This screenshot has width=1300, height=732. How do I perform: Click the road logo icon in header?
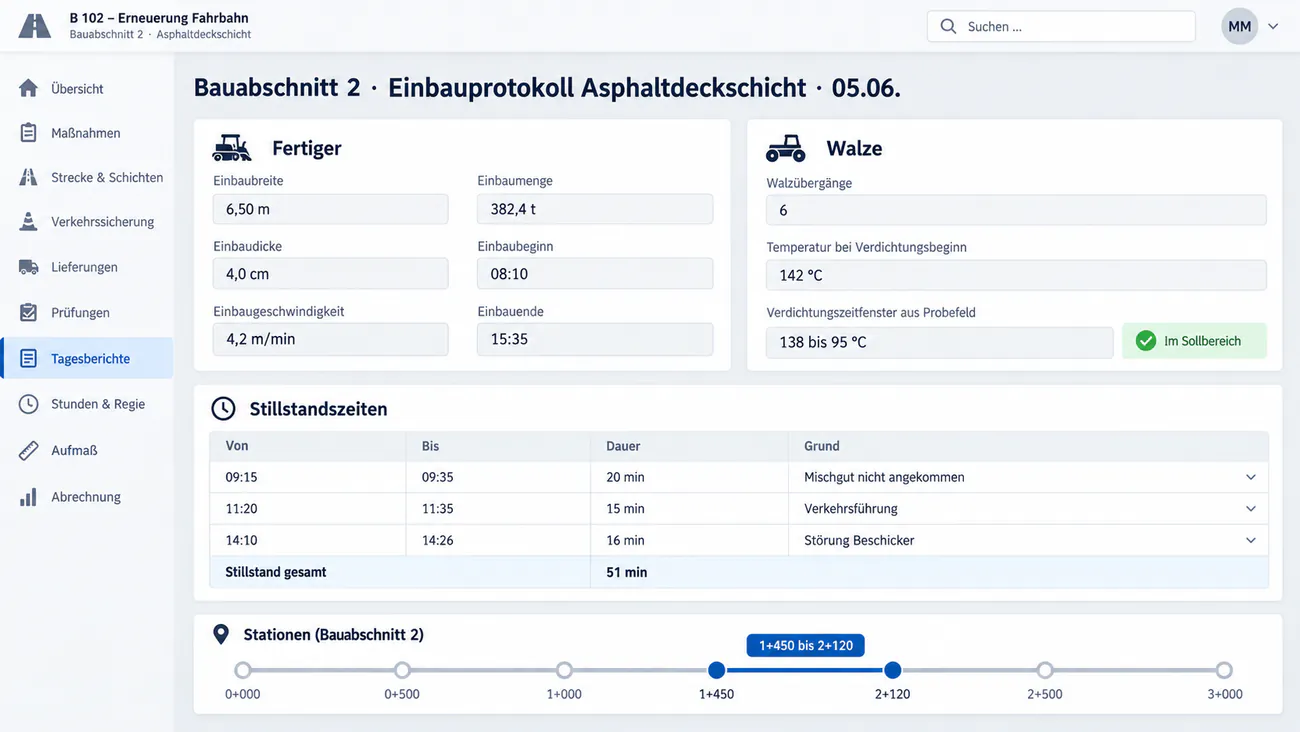tap(34, 26)
